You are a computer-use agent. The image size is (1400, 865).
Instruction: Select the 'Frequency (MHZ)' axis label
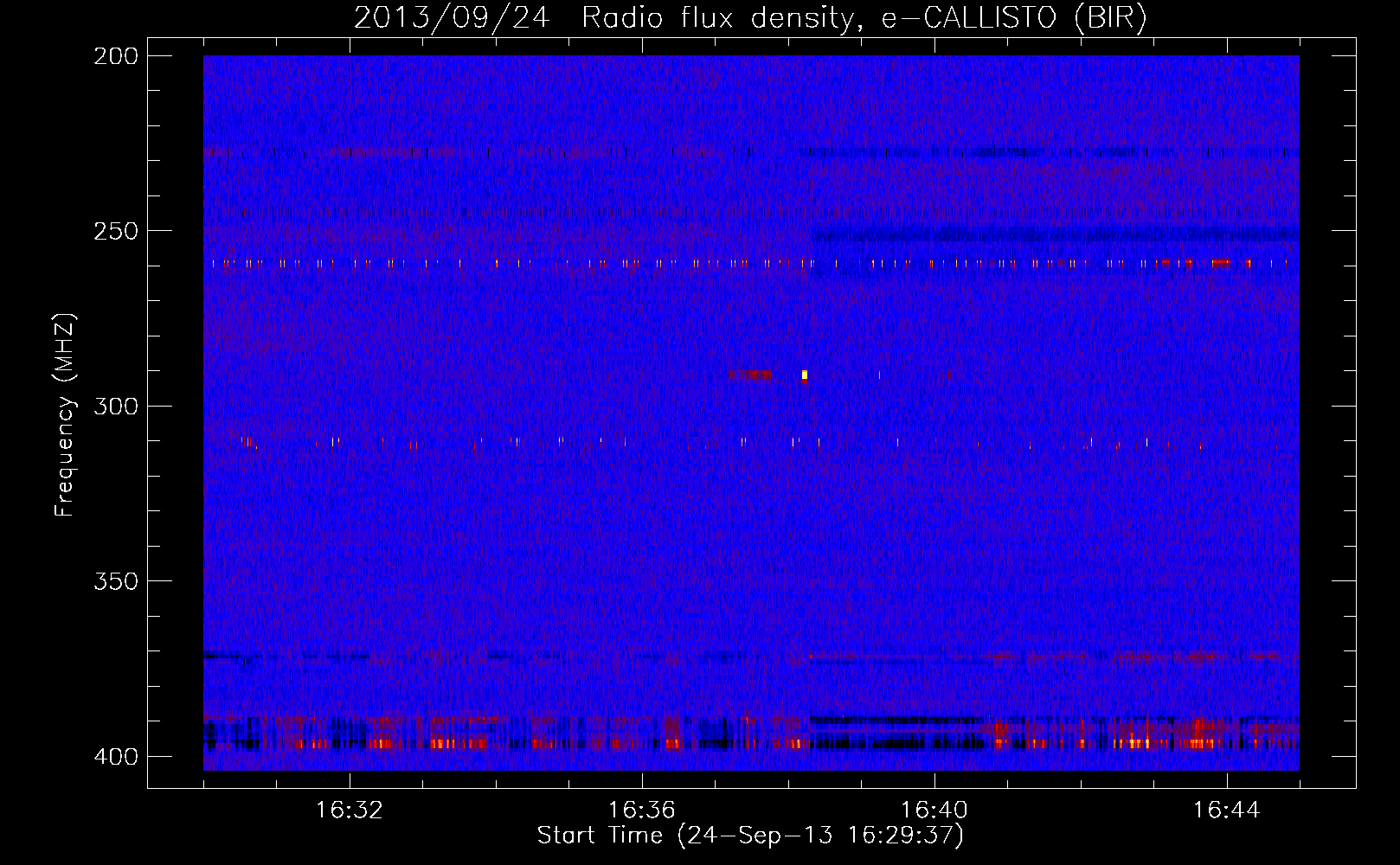pos(65,415)
